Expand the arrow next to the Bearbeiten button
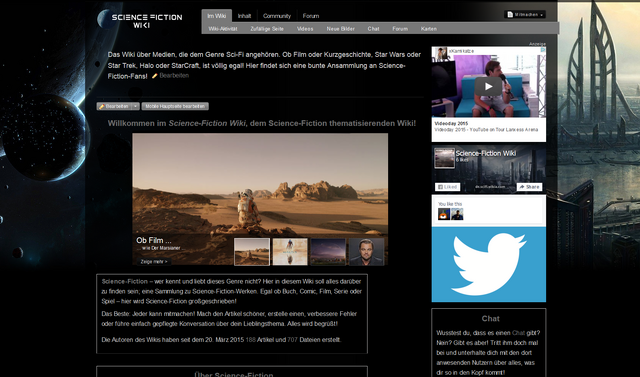 [x=136, y=106]
